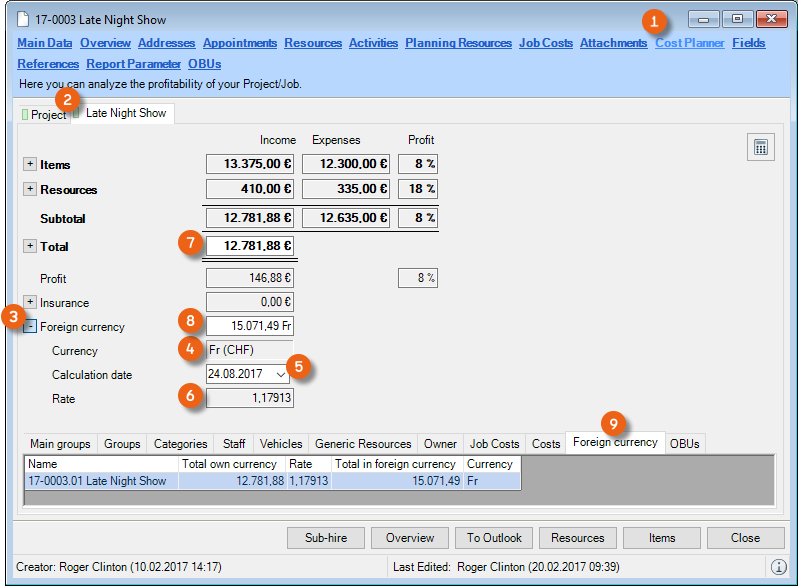Expand the Total row
The image size is (798, 586).
pos(30,246)
